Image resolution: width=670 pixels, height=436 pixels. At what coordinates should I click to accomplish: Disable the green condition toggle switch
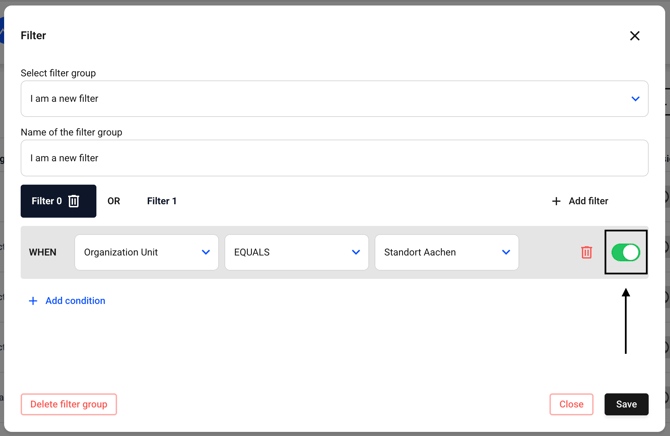click(625, 253)
